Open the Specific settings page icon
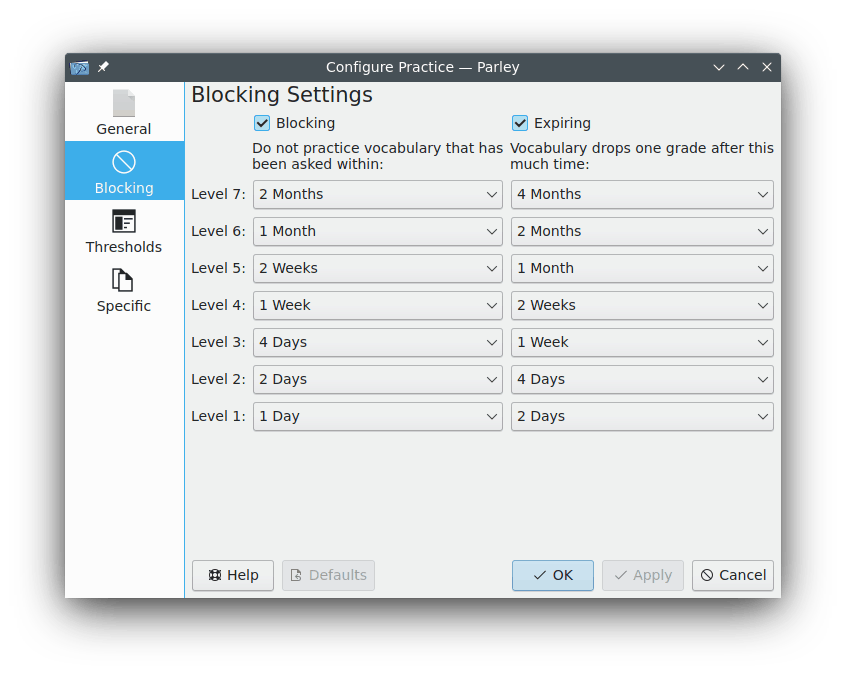The height and width of the screenshot is (675, 846). (x=124, y=281)
